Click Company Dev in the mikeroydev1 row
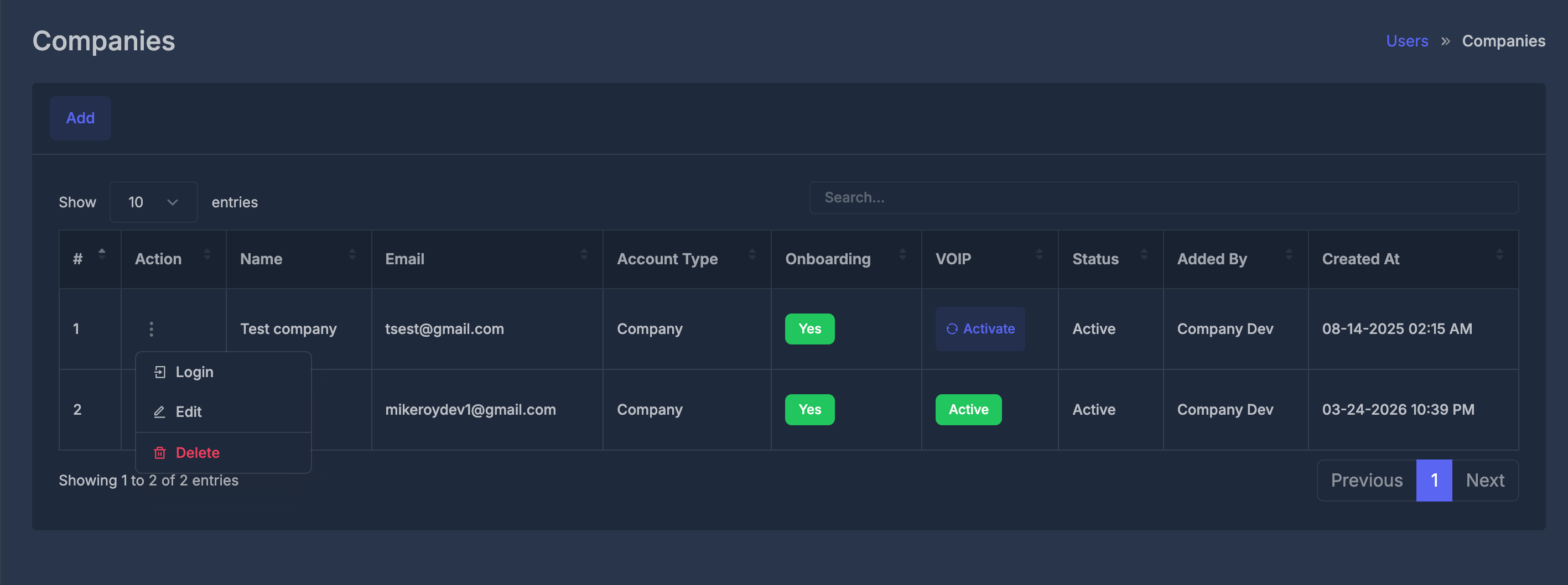This screenshot has width=1568, height=585. tap(1225, 410)
